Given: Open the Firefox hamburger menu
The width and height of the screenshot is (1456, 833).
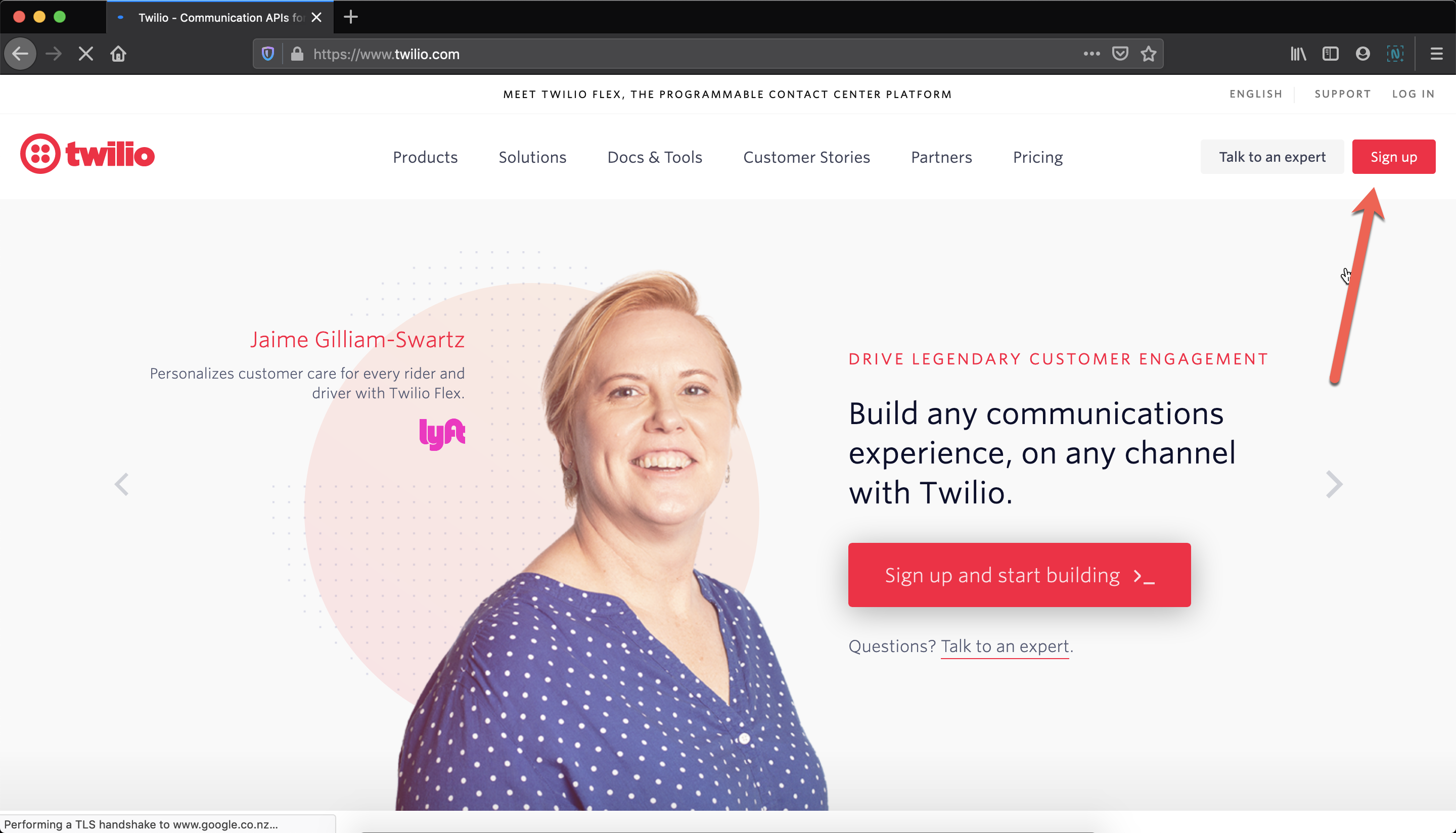Looking at the screenshot, I should 1437,54.
